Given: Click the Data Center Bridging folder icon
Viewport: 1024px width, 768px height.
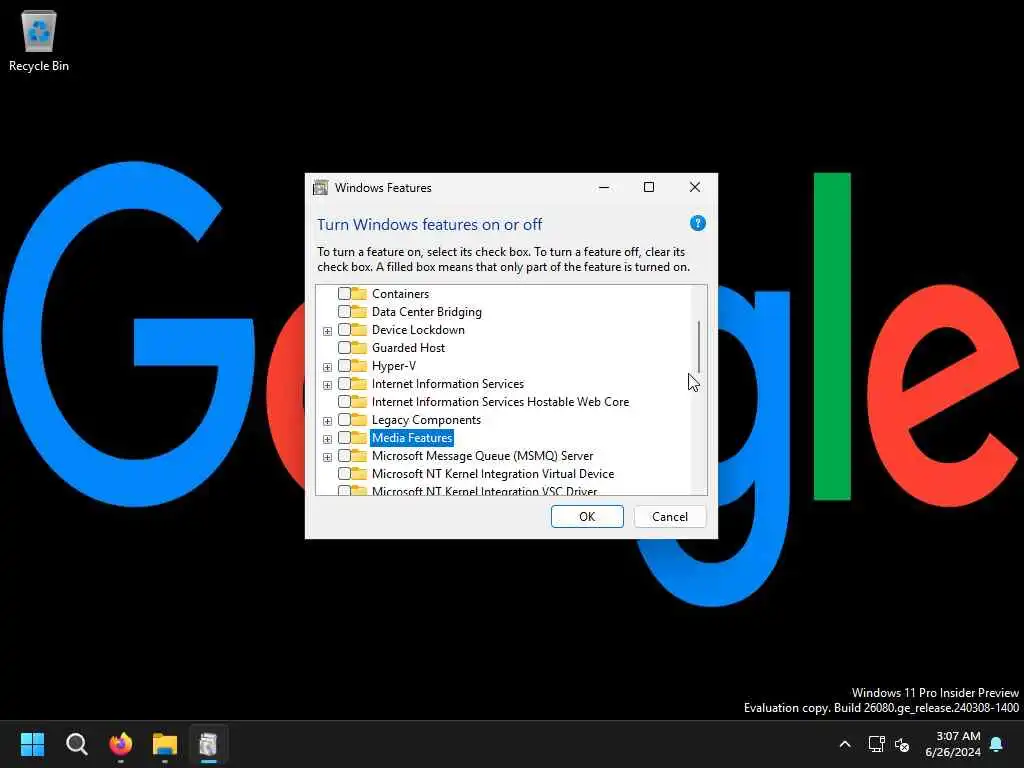Looking at the screenshot, I should pyautogui.click(x=359, y=312).
